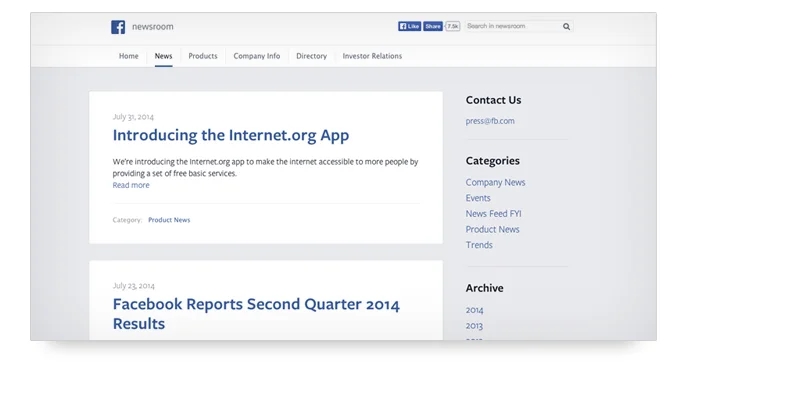The image size is (800, 404).
Task: Focus the Search in newsroom field
Action: (519, 26)
